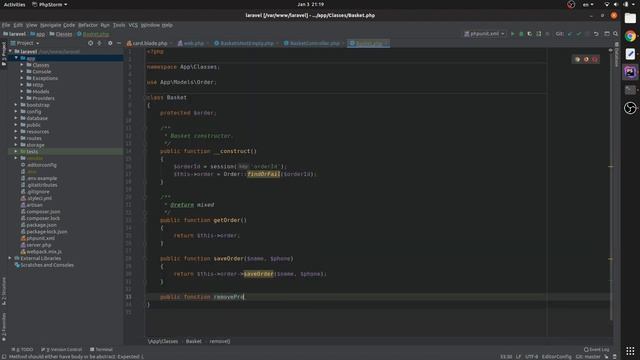This screenshot has height=360, width=640.
Task: Expand the Exceptions folder arrow
Action: coord(22,78)
